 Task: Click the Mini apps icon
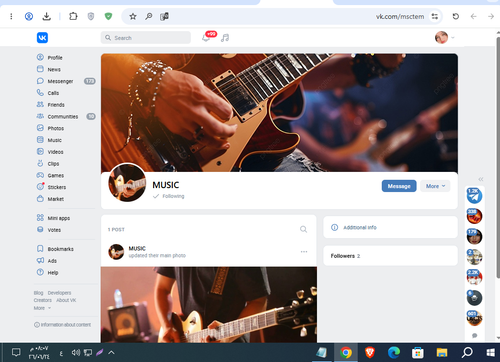tap(40, 218)
